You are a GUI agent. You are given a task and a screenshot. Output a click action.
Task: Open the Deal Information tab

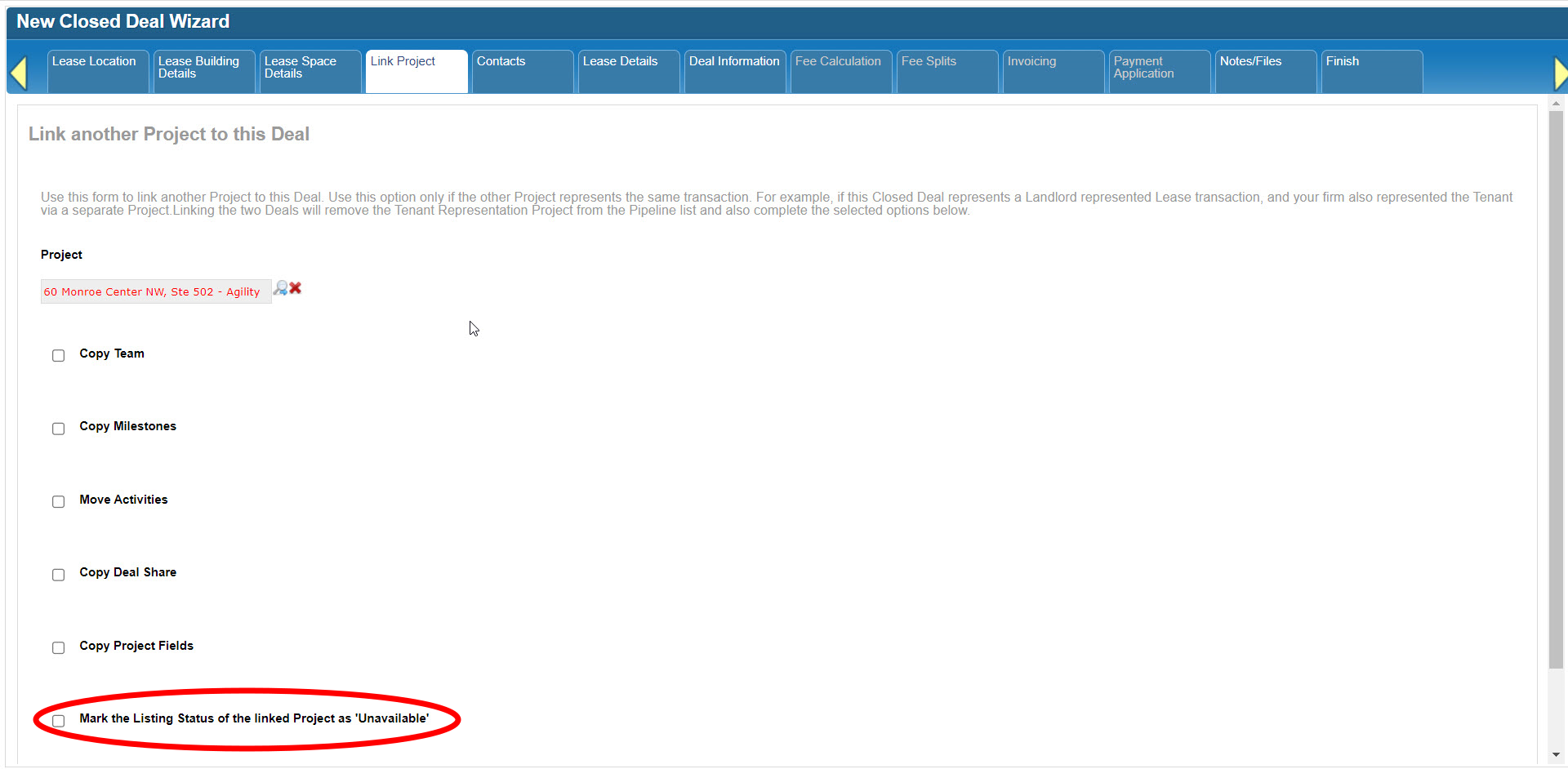[x=734, y=71]
